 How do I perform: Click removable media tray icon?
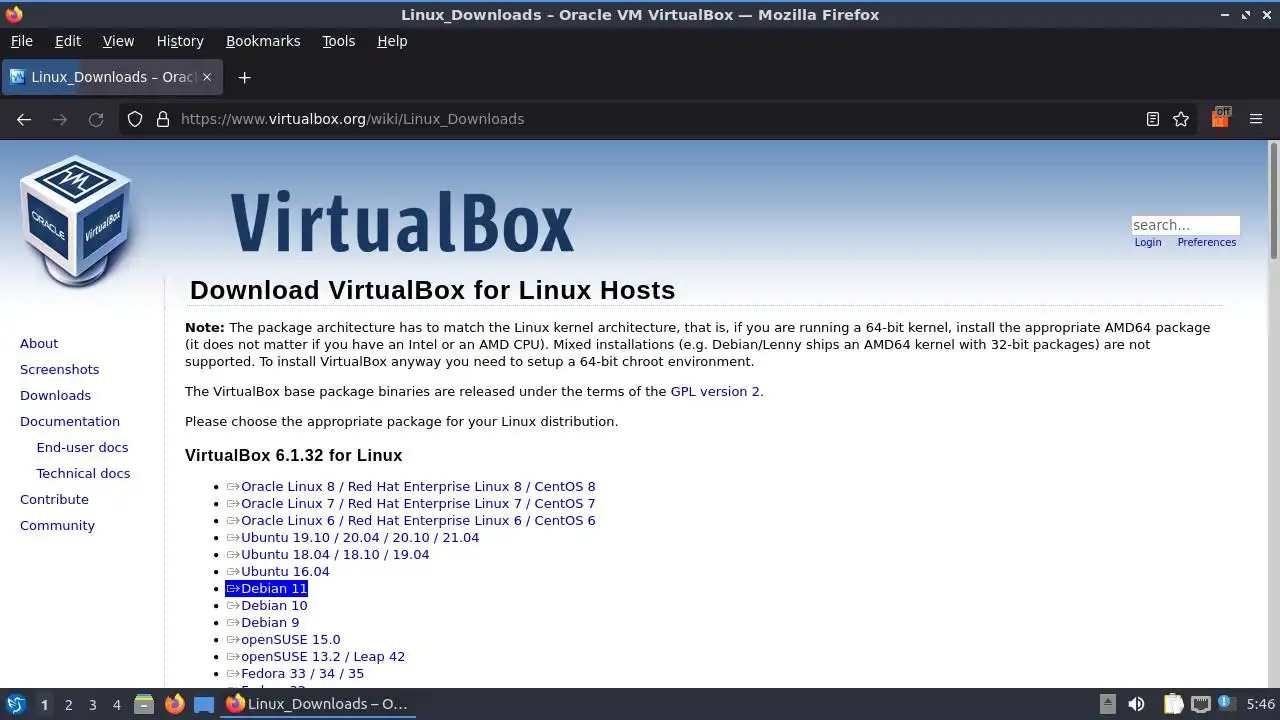pyautogui.click(x=1108, y=704)
